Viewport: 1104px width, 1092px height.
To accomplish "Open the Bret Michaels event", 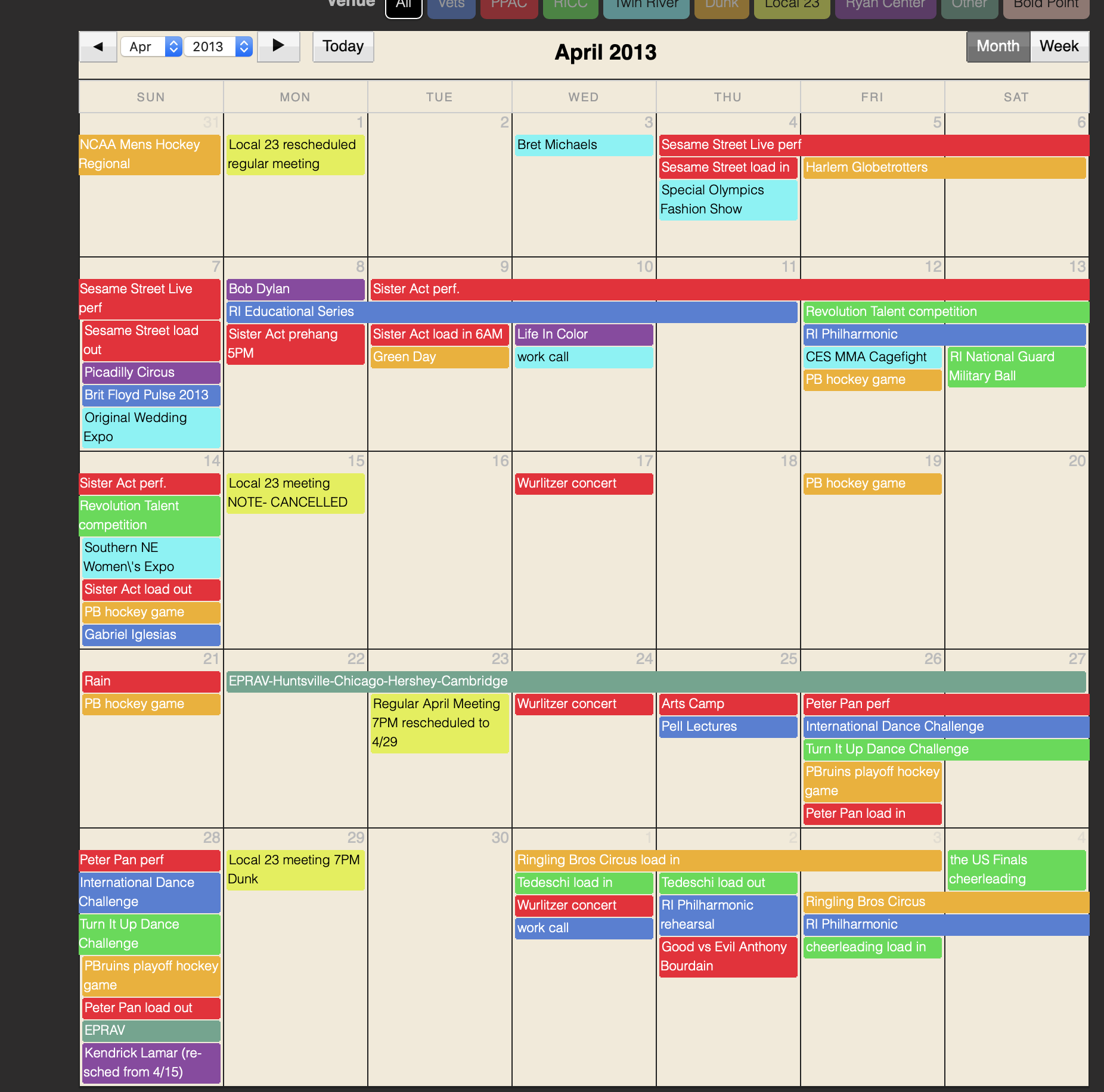I will [583, 145].
